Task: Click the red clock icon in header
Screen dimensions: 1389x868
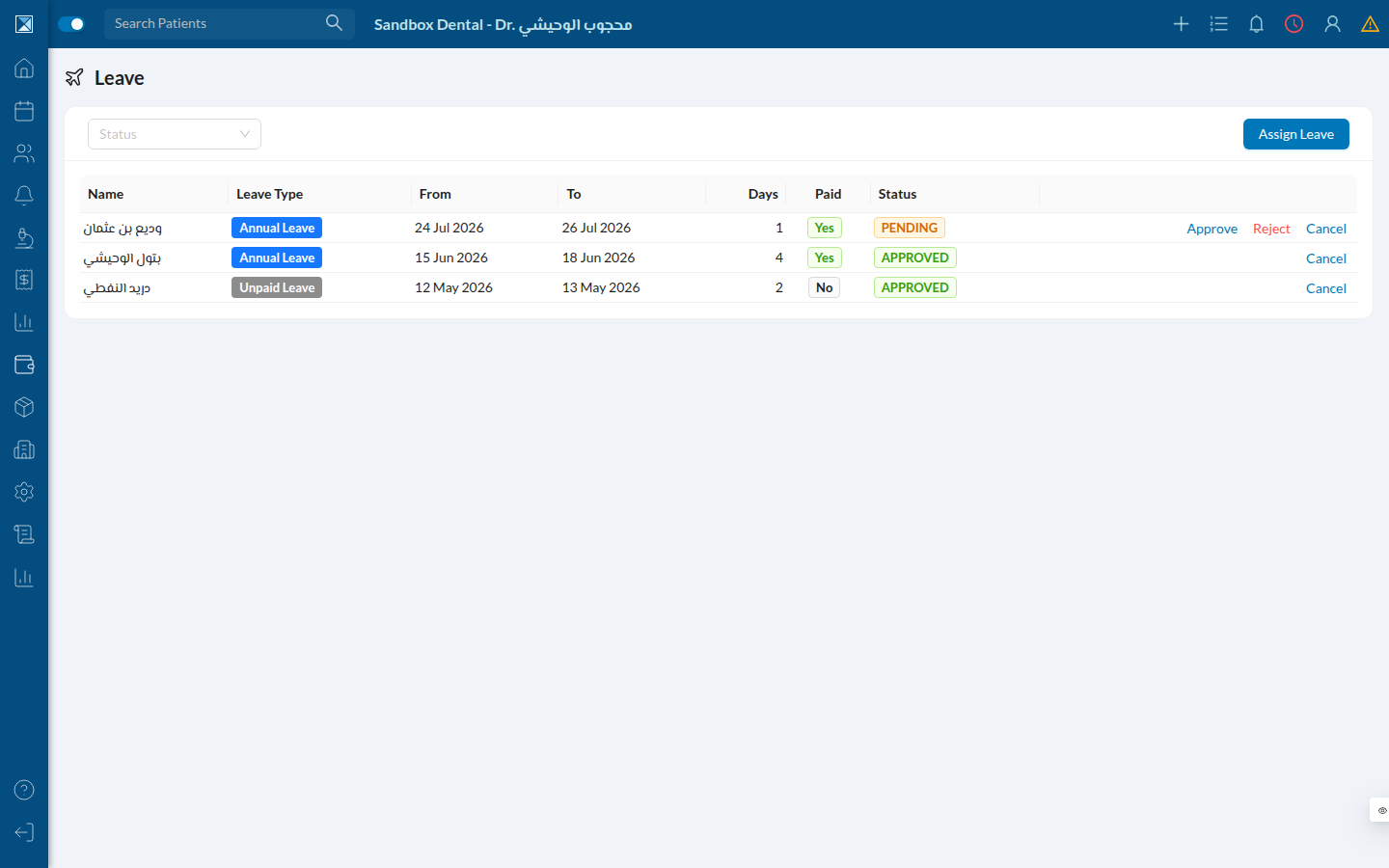Action: [x=1294, y=24]
